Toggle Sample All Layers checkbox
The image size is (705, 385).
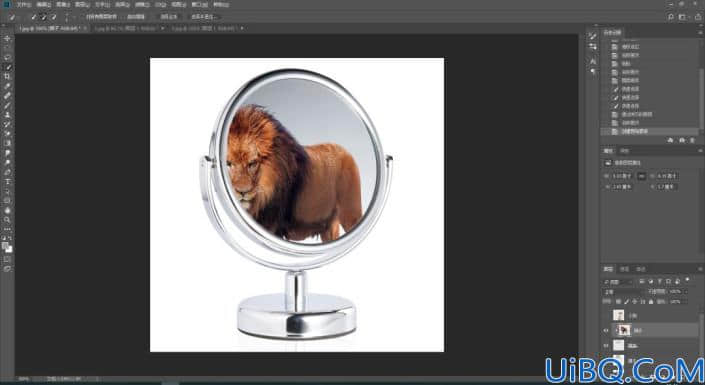coord(83,17)
